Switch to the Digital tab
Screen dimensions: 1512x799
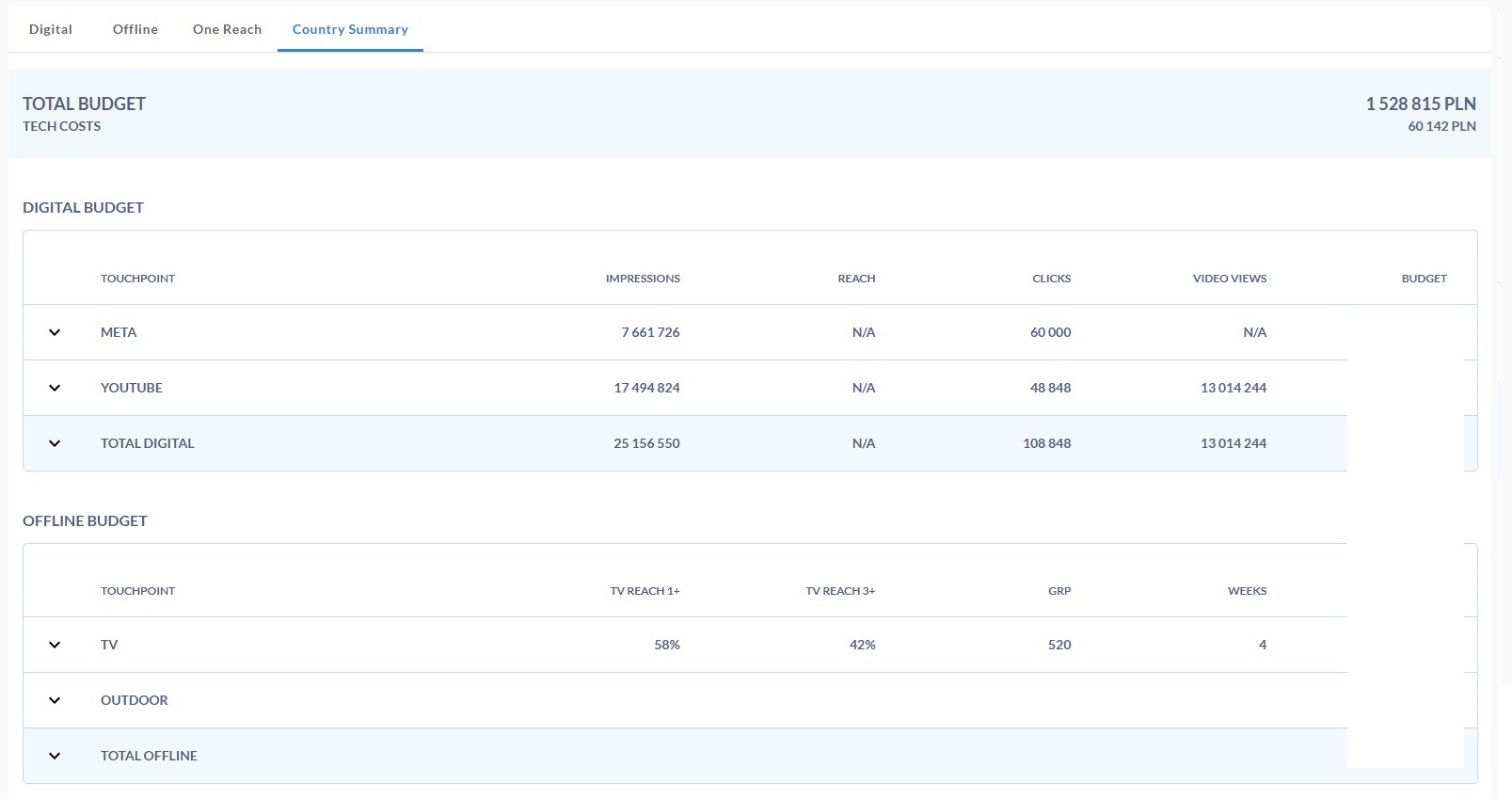[51, 29]
